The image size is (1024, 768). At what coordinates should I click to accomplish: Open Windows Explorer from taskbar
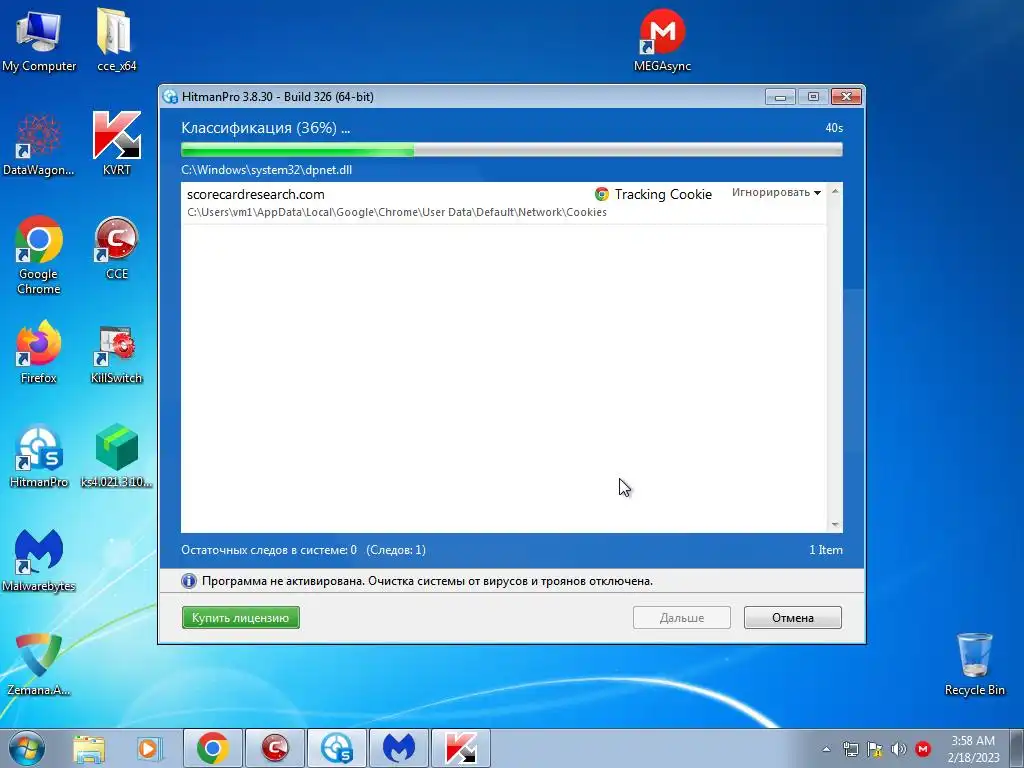tap(89, 749)
